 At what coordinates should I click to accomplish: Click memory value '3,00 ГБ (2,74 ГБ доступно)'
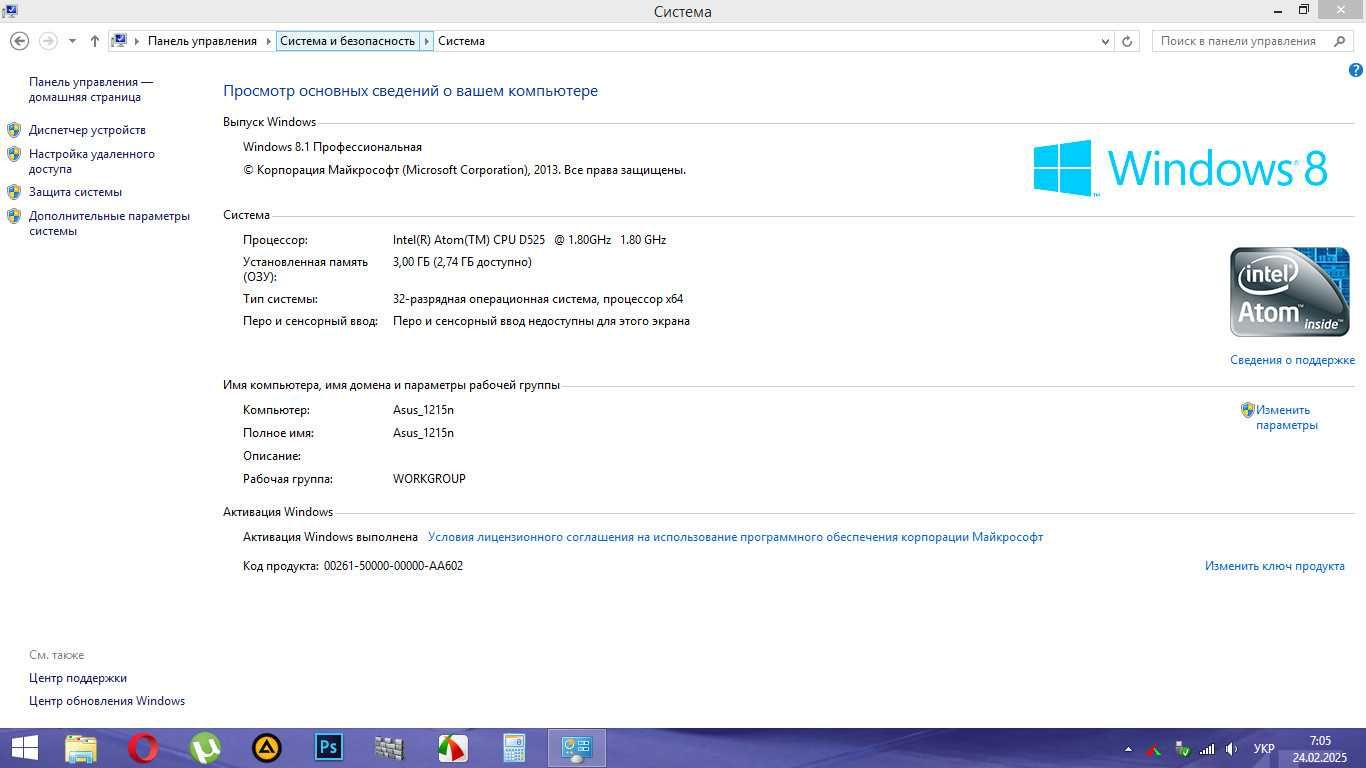(462, 262)
